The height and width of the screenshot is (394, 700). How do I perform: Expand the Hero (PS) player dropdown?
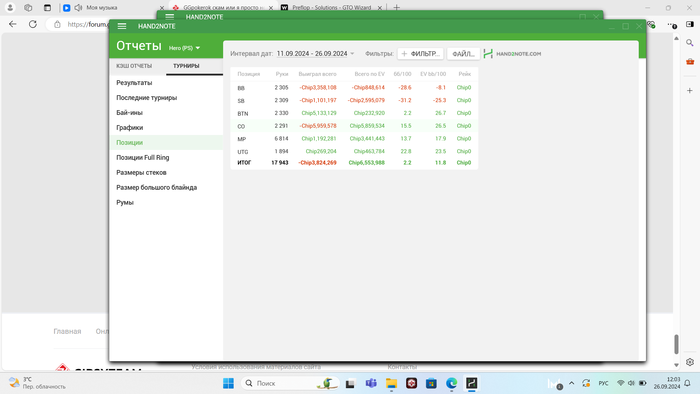click(184, 48)
